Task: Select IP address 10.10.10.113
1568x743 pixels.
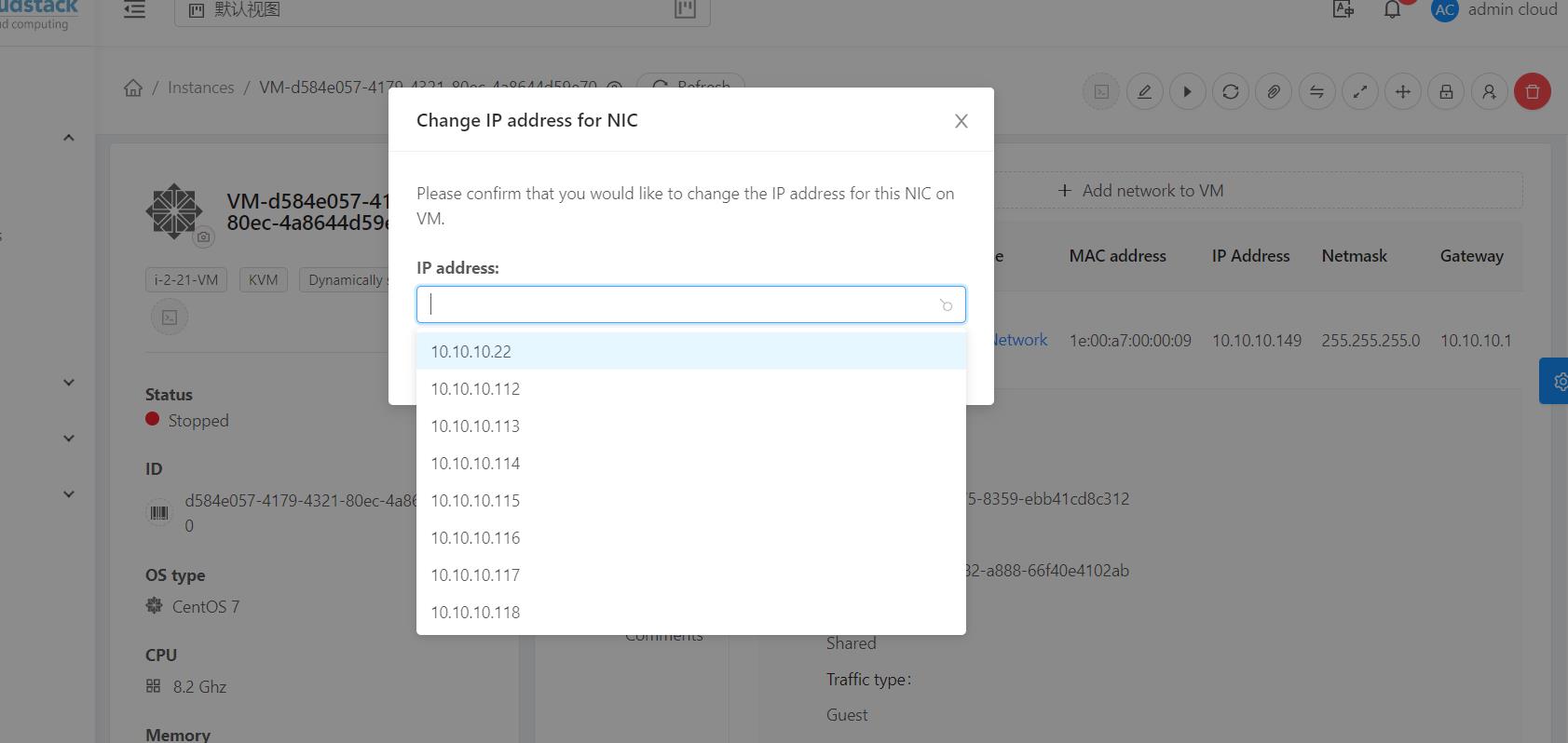Action: [690, 426]
